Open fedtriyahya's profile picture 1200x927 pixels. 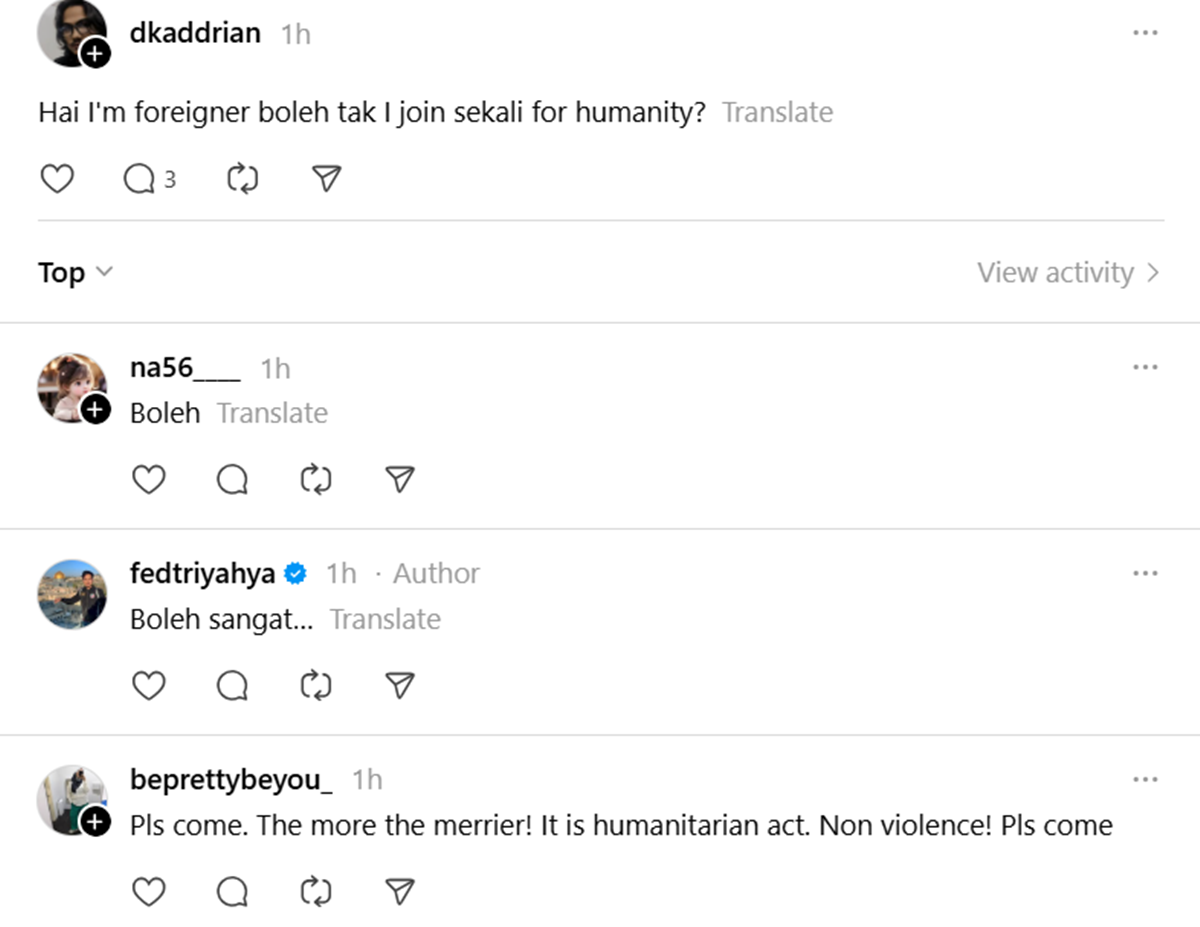(72, 594)
